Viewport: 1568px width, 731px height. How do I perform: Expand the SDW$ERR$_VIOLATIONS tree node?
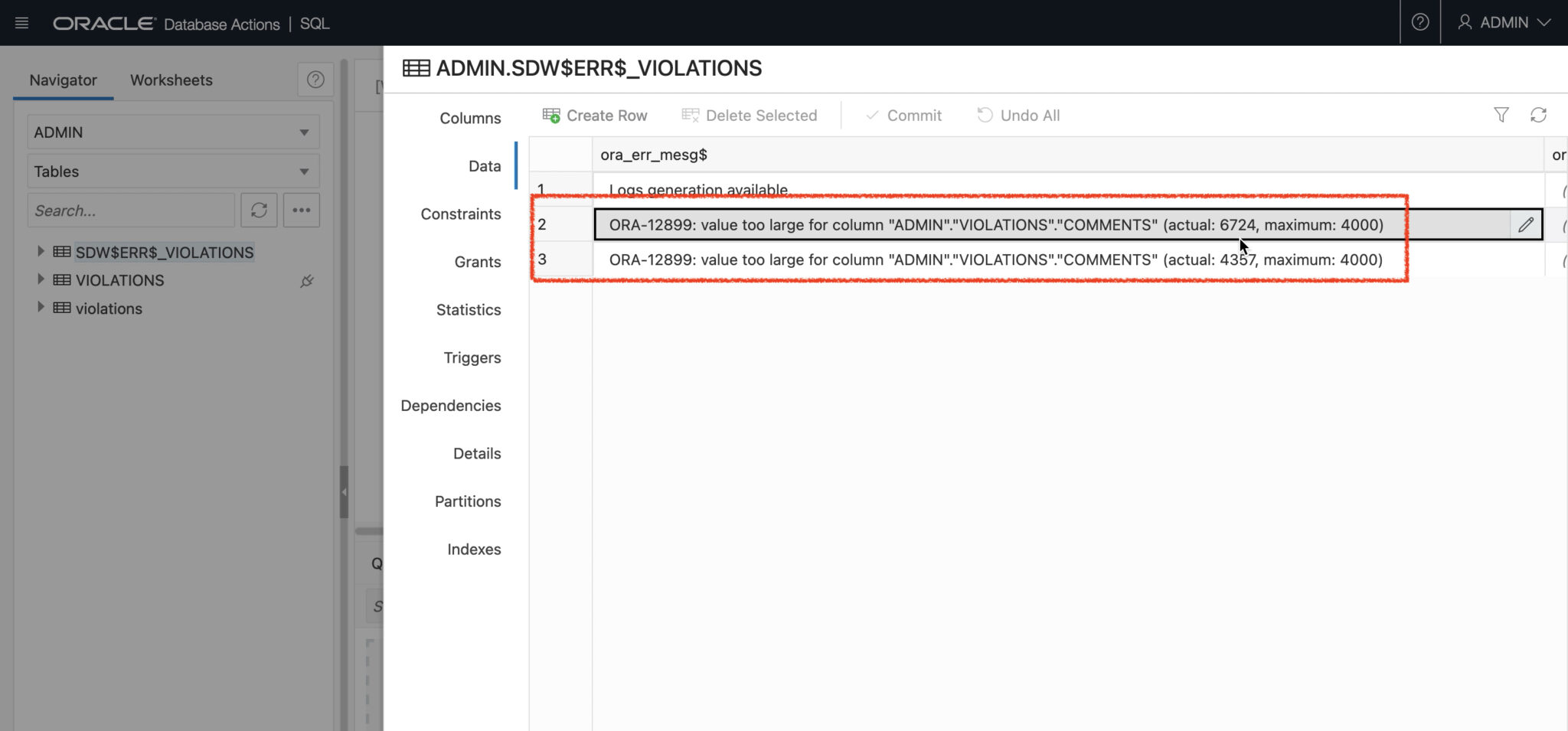click(41, 252)
